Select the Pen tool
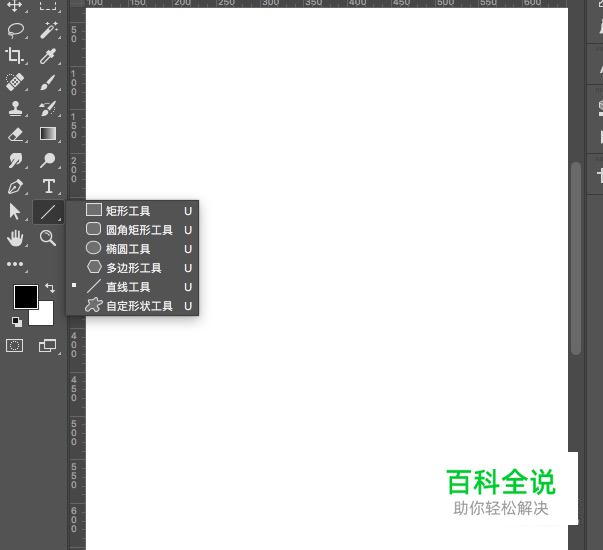603x550 pixels. coord(15,187)
